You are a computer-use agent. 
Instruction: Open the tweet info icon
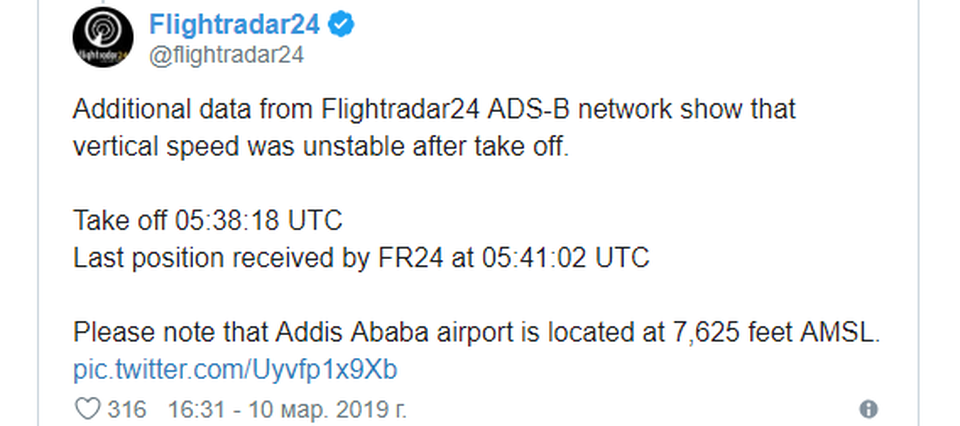point(868,409)
